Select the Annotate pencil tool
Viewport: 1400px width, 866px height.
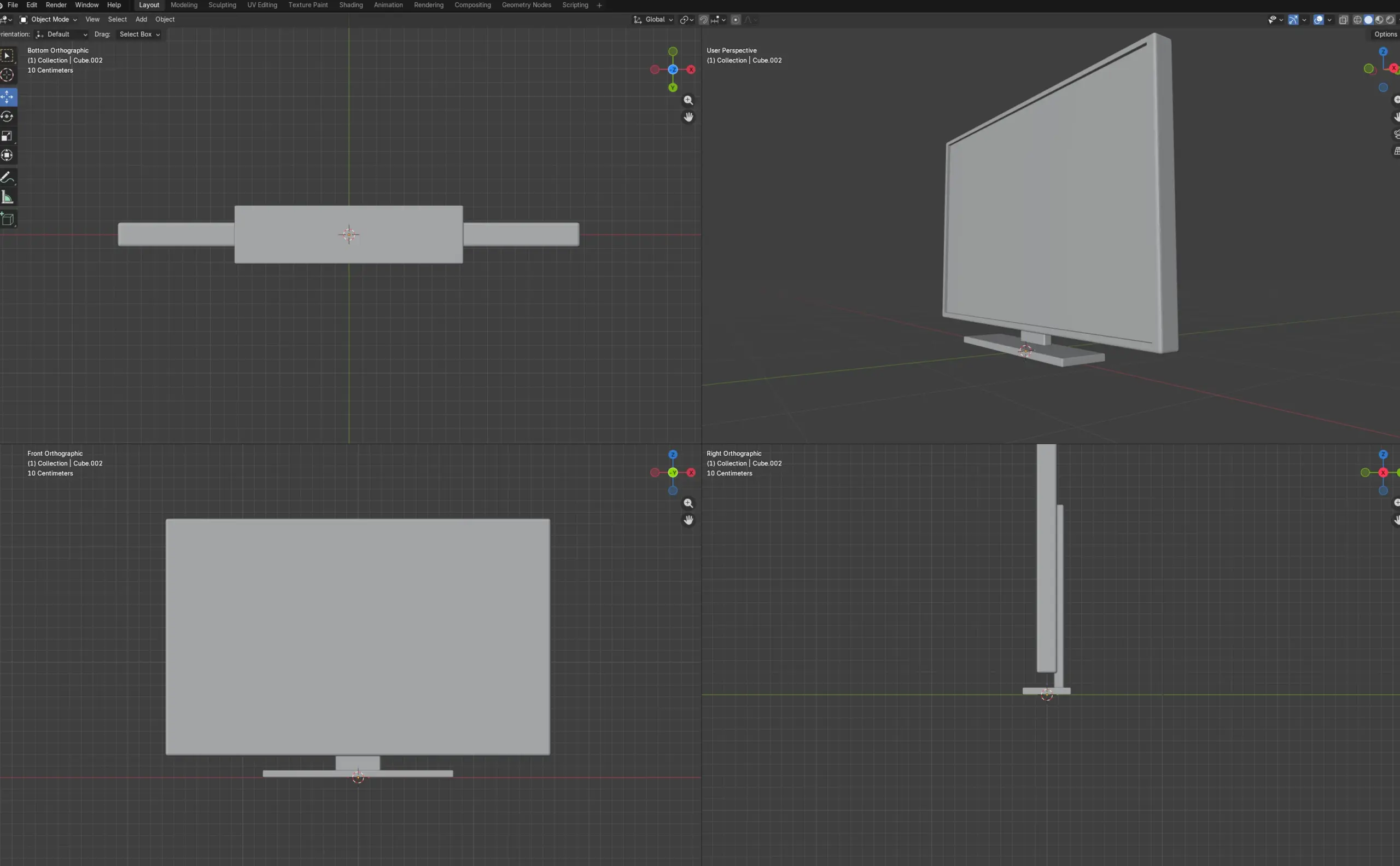click(8, 178)
